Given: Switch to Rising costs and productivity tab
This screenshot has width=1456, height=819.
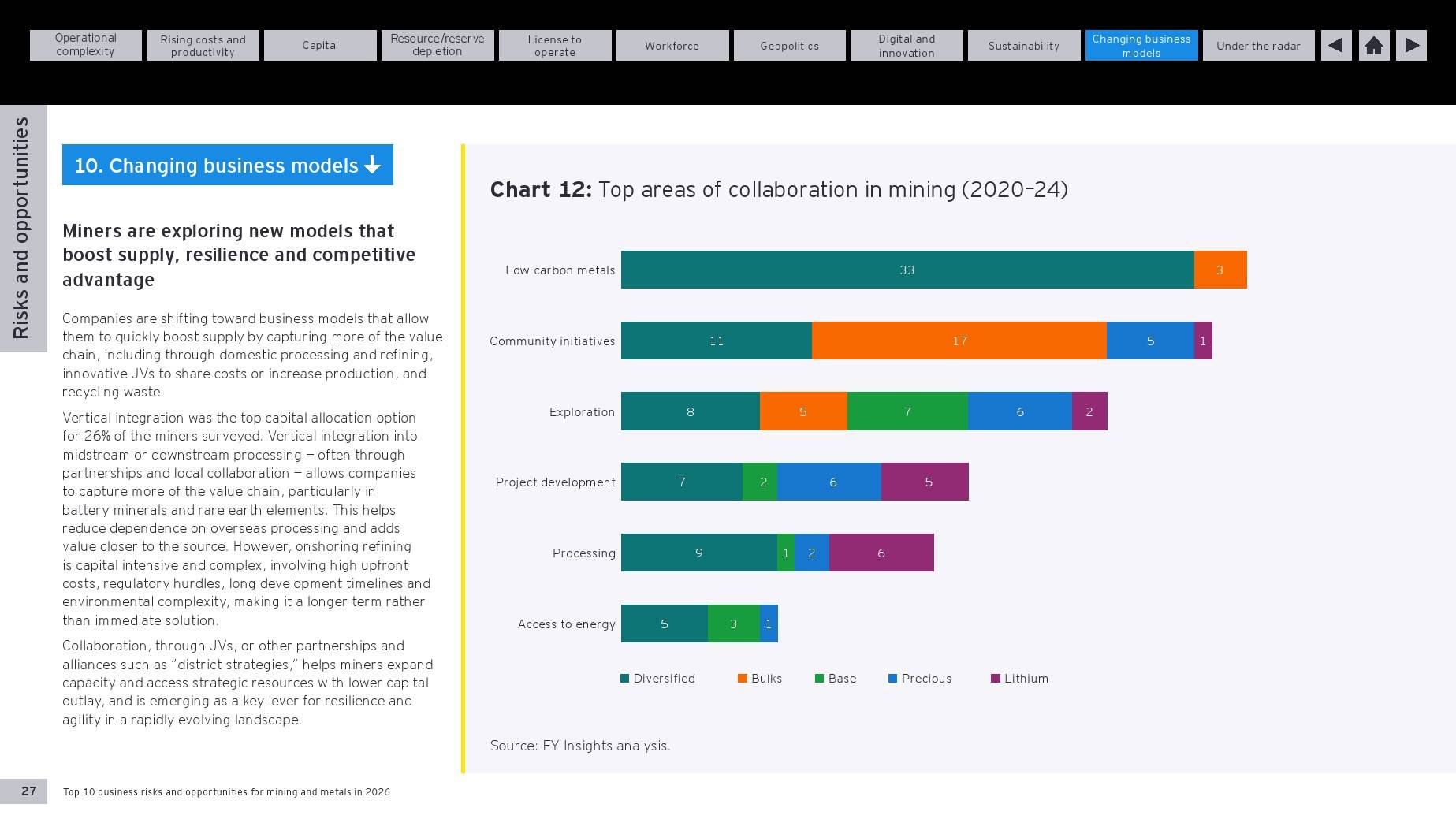Looking at the screenshot, I should coord(203,46).
